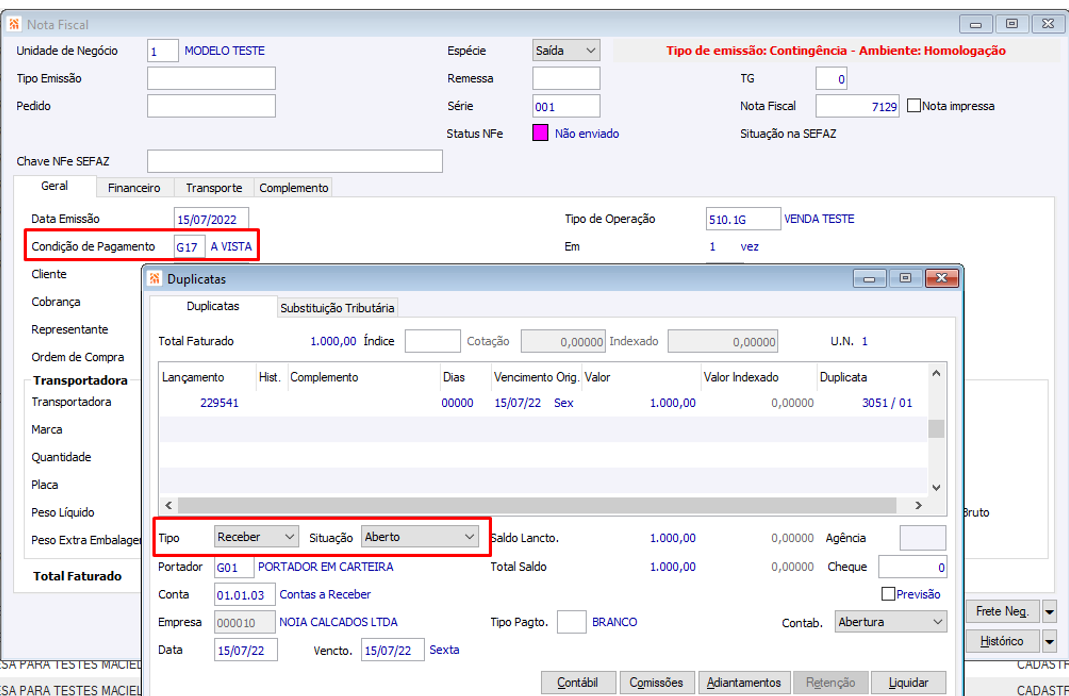Click the Agência input field
Screen dimensions: 1069x696
(x=923, y=537)
